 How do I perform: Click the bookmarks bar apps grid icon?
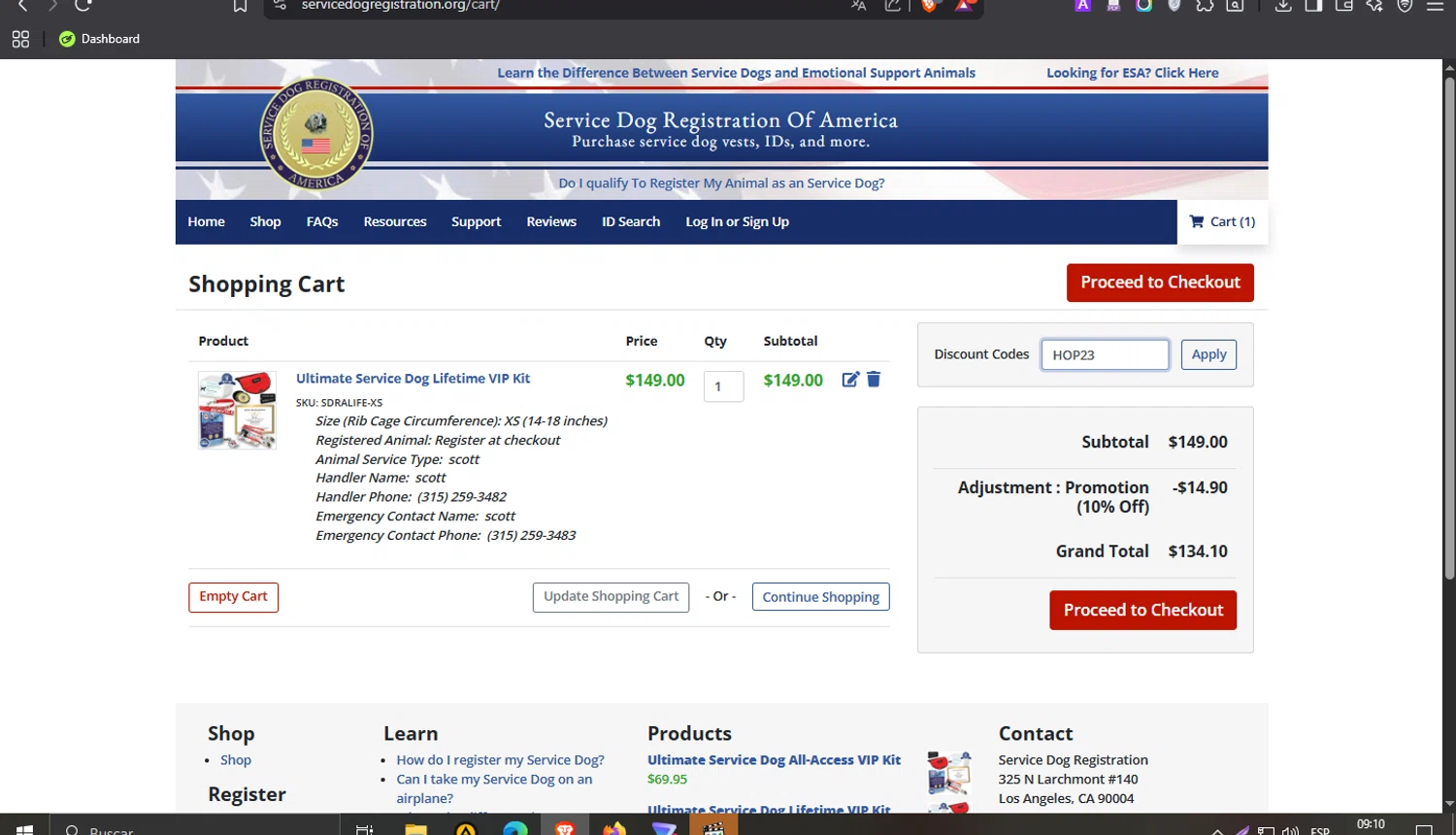point(20,39)
